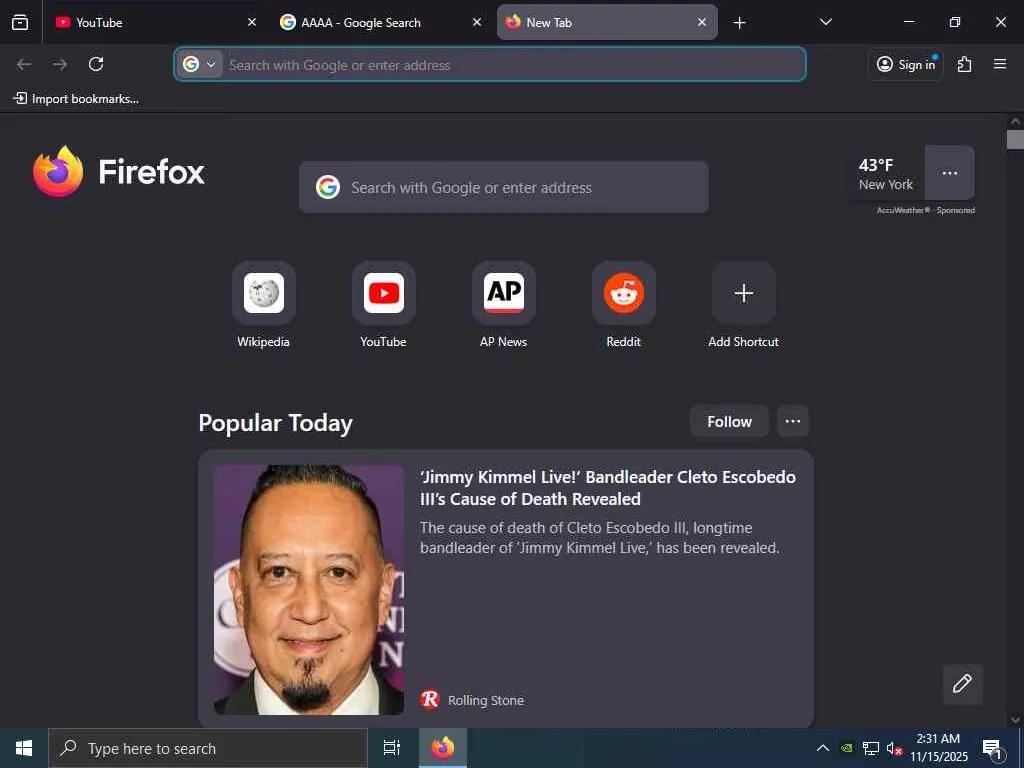Open a new tab with plus button
The height and width of the screenshot is (768, 1024).
[x=739, y=23]
